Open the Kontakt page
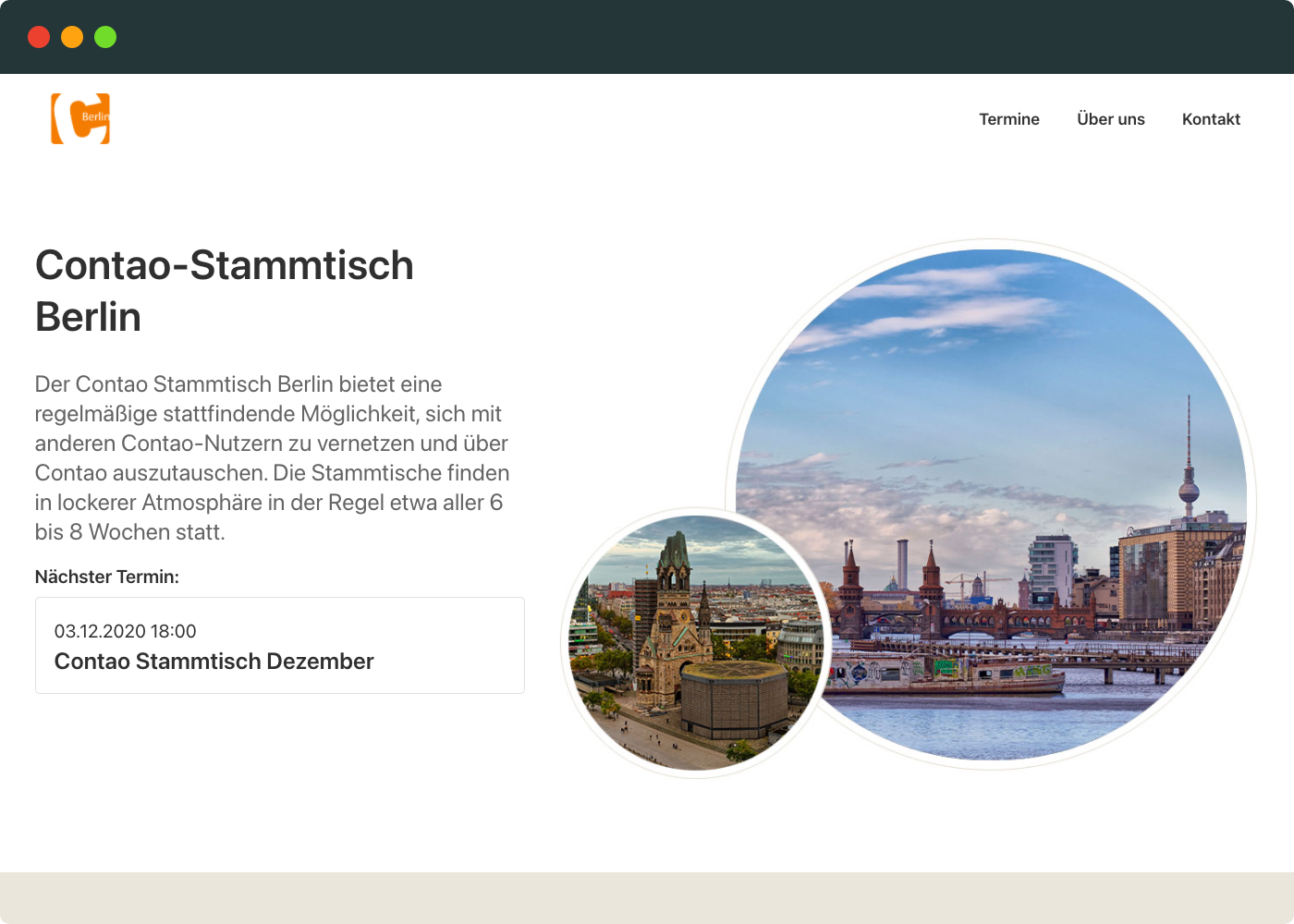This screenshot has width=1294, height=924. pos(1211,119)
